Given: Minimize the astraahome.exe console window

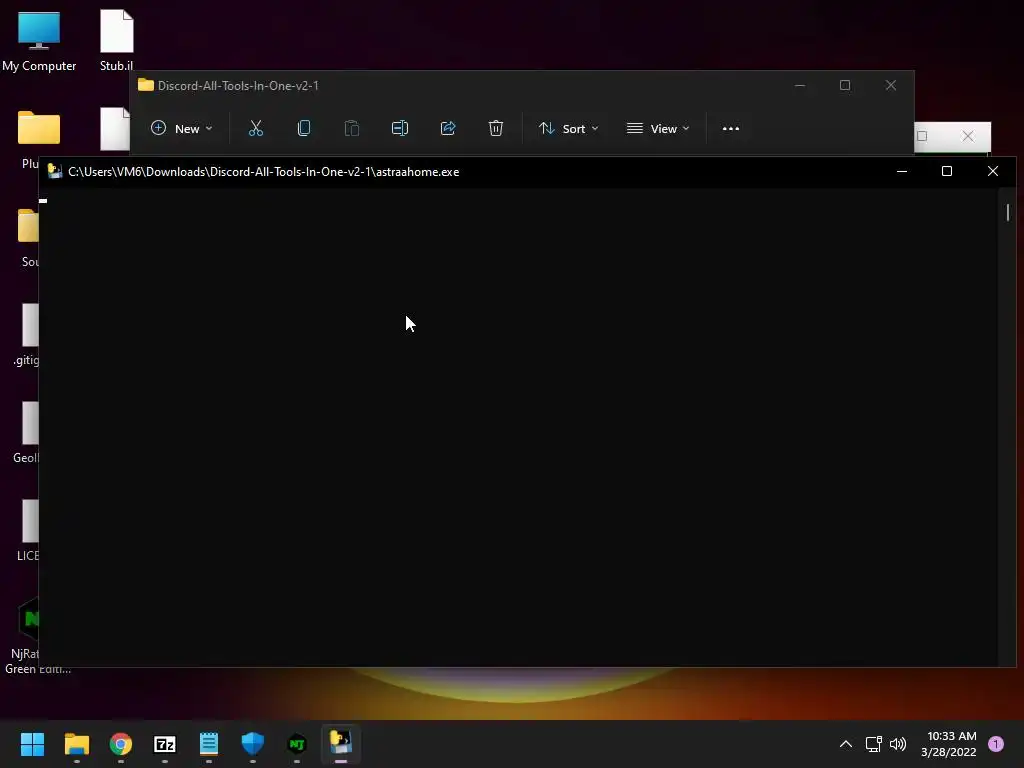Looking at the screenshot, I should [902, 171].
